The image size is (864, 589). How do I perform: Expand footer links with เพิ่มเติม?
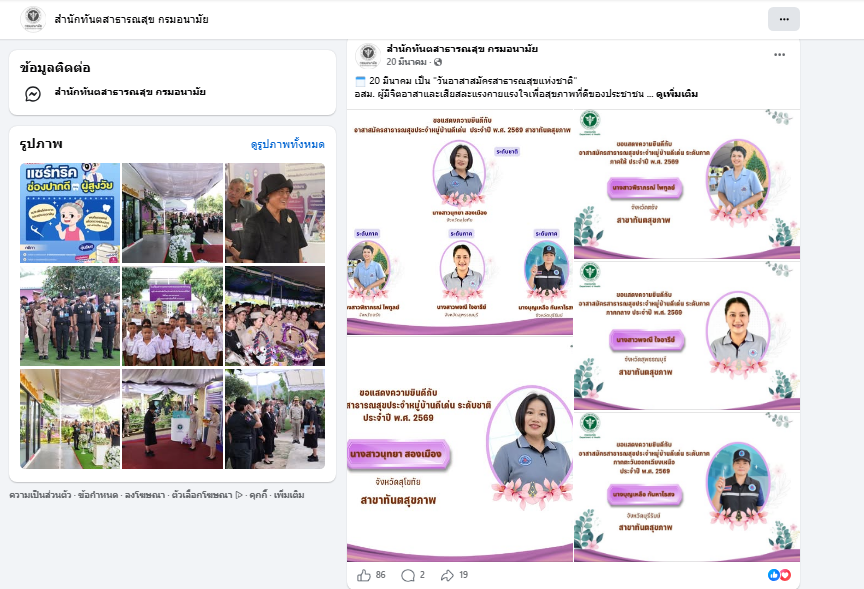288,495
